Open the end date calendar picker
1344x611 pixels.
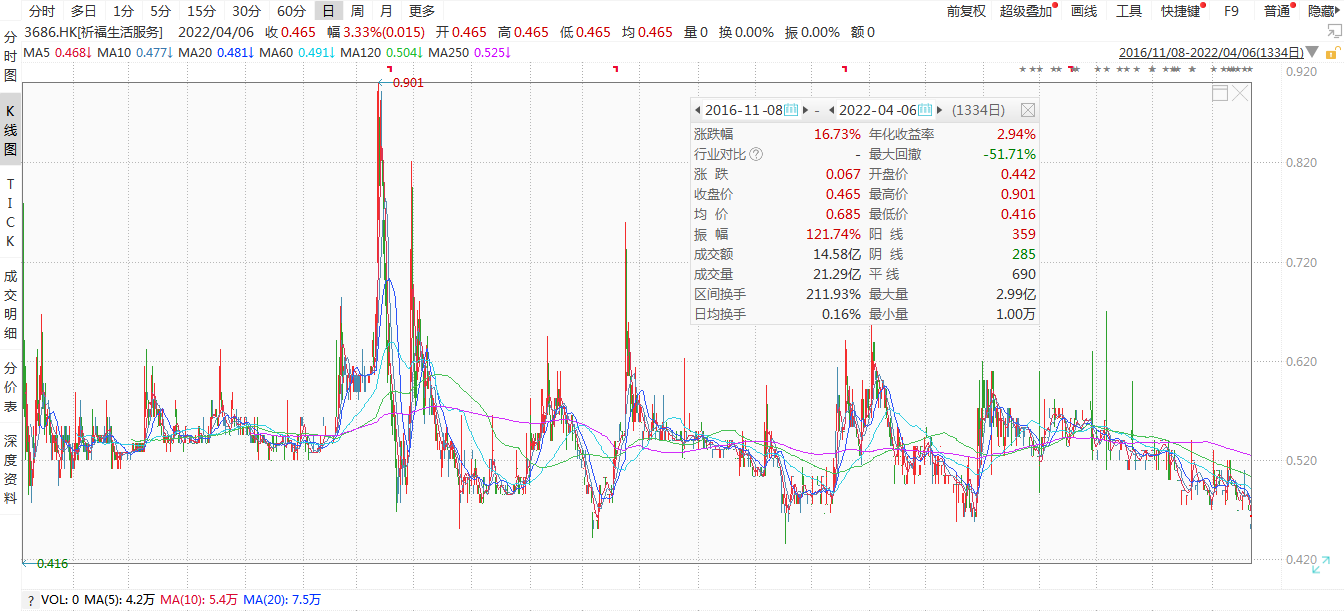[926, 110]
